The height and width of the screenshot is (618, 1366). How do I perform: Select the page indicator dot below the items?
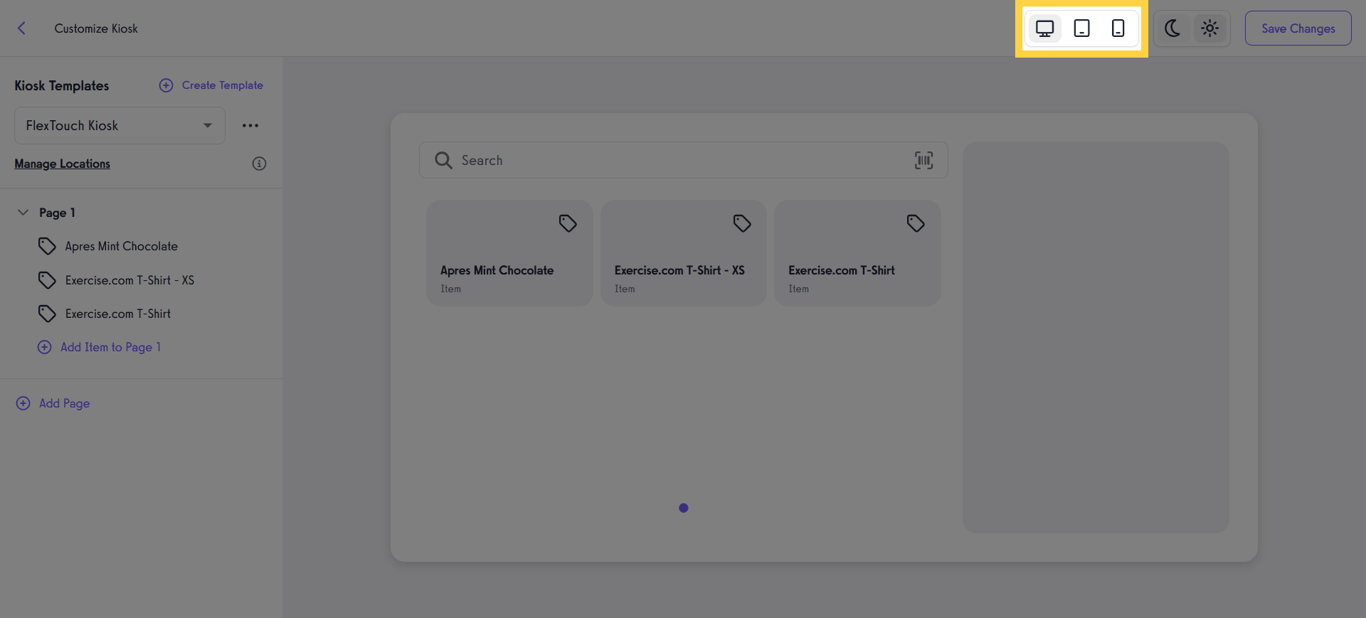point(683,508)
